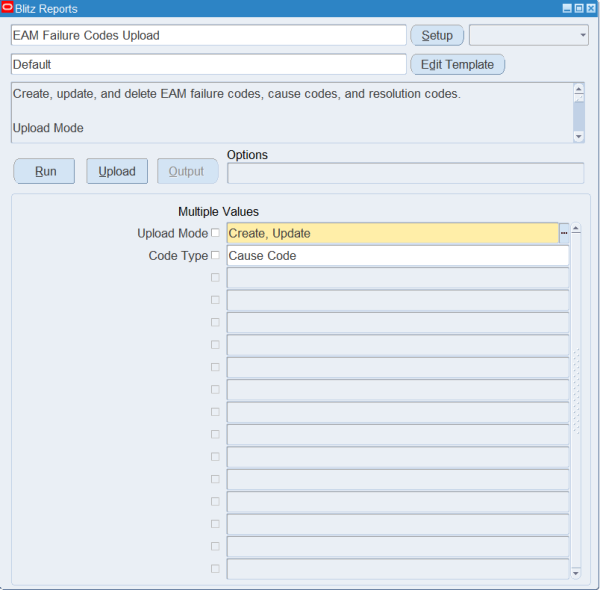This screenshot has width=600, height=590.
Task: Click the Code Type field with Cause Code
Action: (398, 256)
